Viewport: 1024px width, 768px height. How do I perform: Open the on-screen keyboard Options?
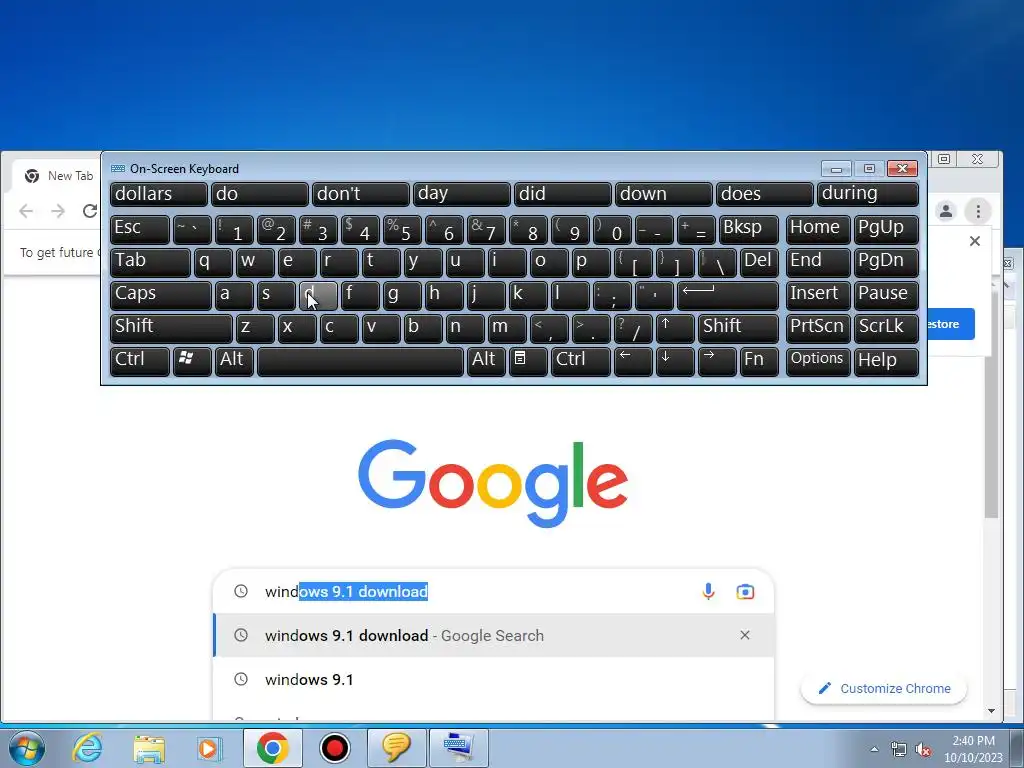click(818, 361)
